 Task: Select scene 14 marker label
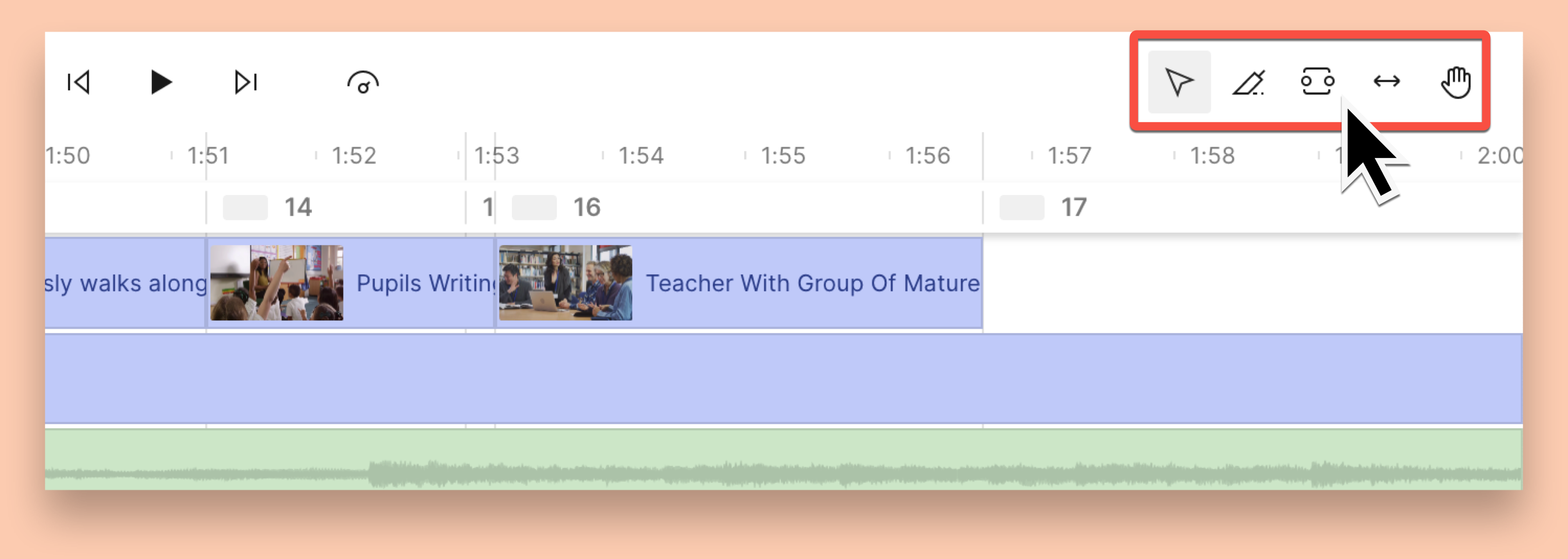coord(298,208)
